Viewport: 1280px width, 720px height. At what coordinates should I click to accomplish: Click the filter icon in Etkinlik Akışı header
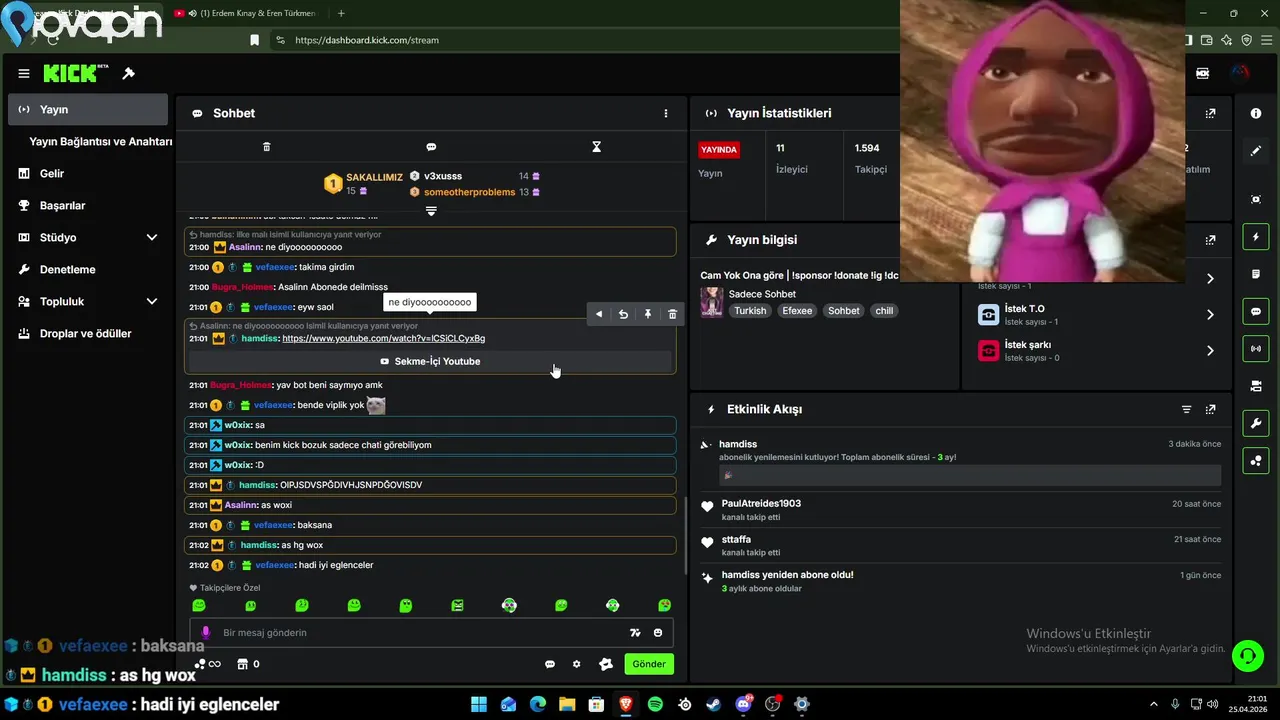[x=1187, y=409]
